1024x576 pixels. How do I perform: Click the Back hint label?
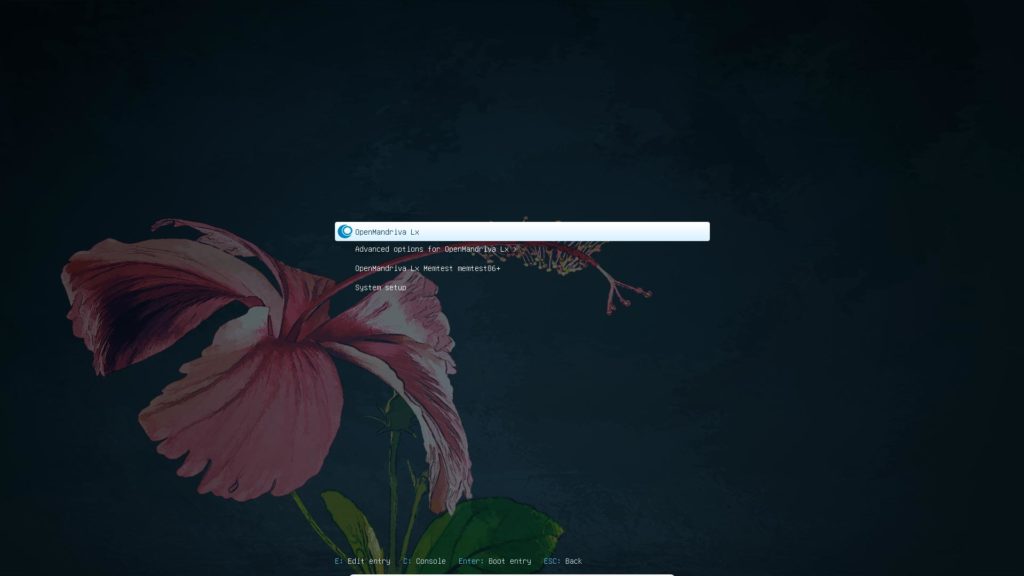pyautogui.click(x=573, y=561)
